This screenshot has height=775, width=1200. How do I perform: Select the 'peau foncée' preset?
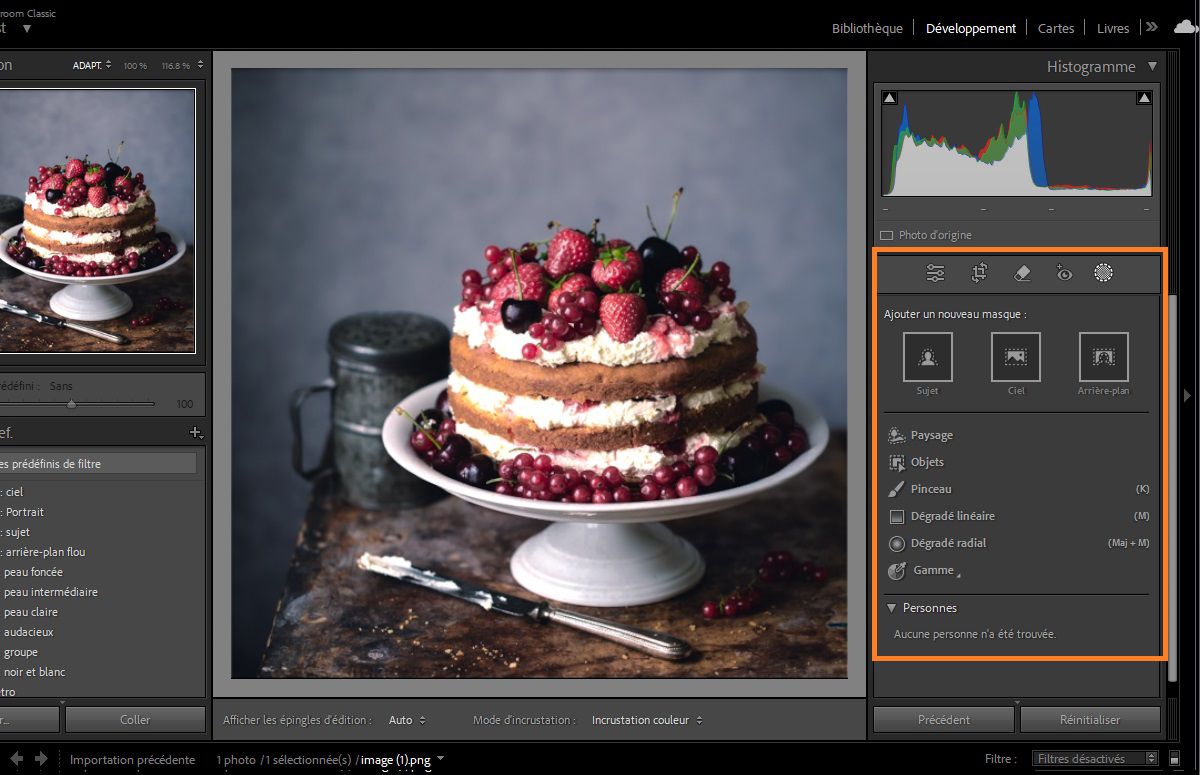[x=33, y=572]
